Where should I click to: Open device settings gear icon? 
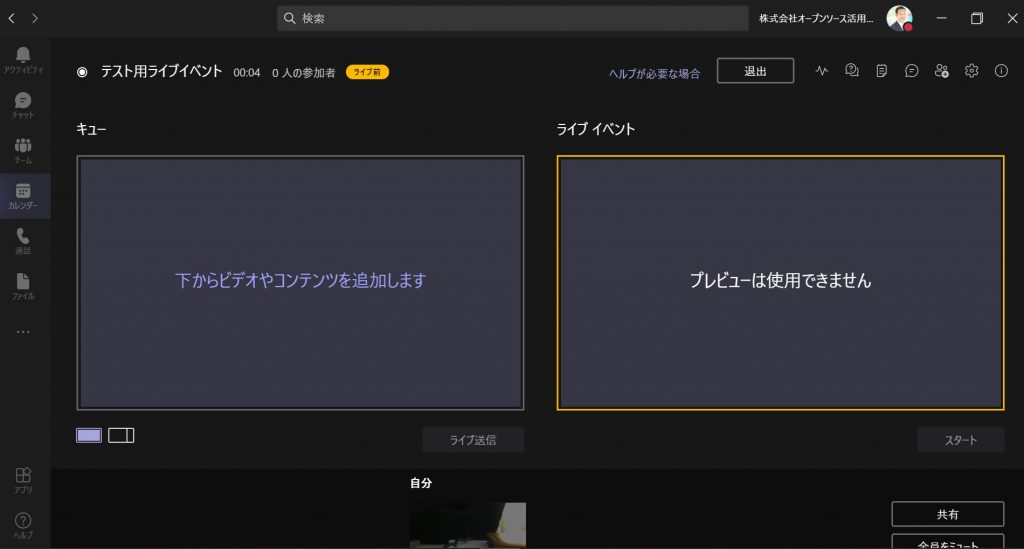[971, 71]
